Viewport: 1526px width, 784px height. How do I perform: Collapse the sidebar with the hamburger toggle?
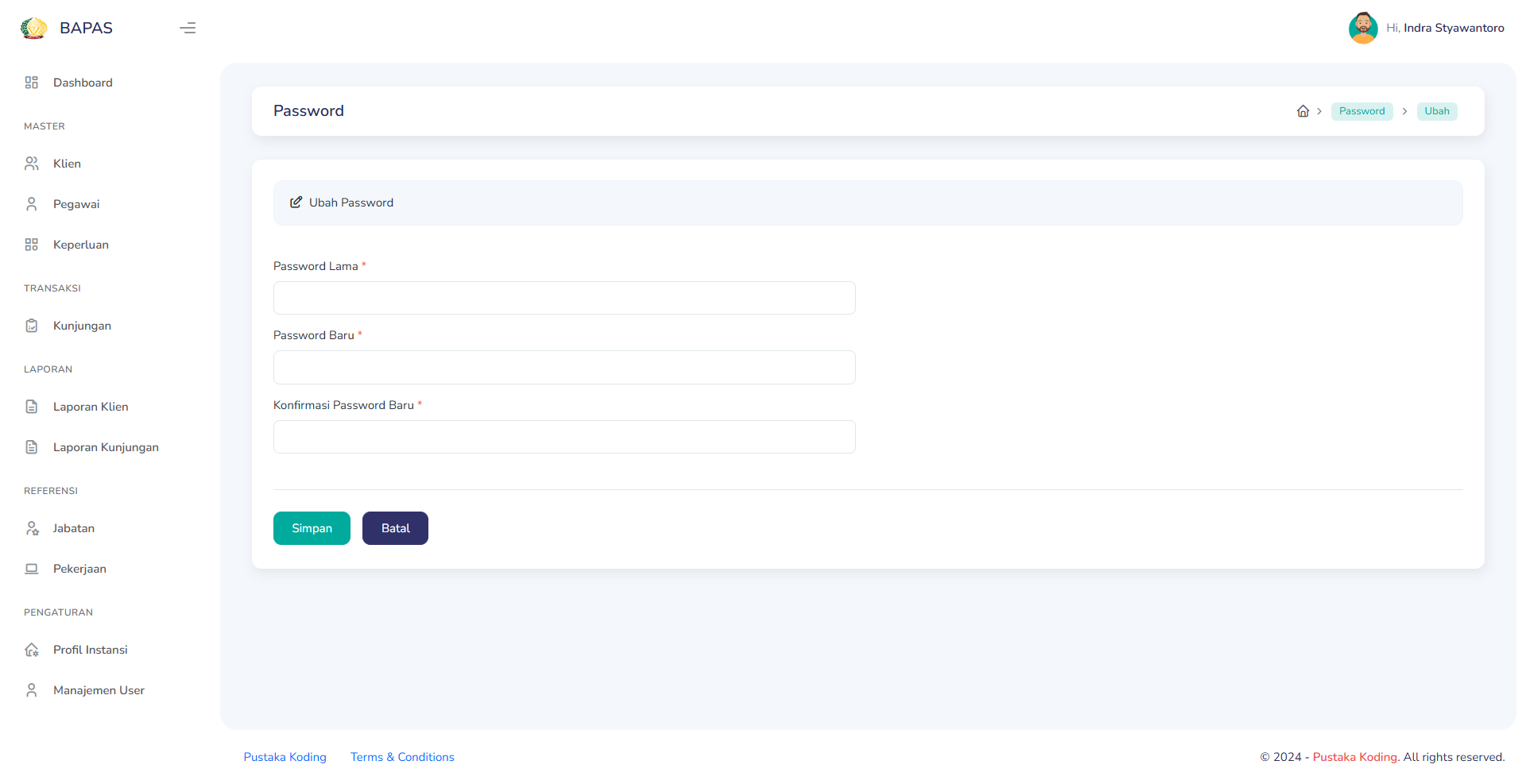[188, 28]
